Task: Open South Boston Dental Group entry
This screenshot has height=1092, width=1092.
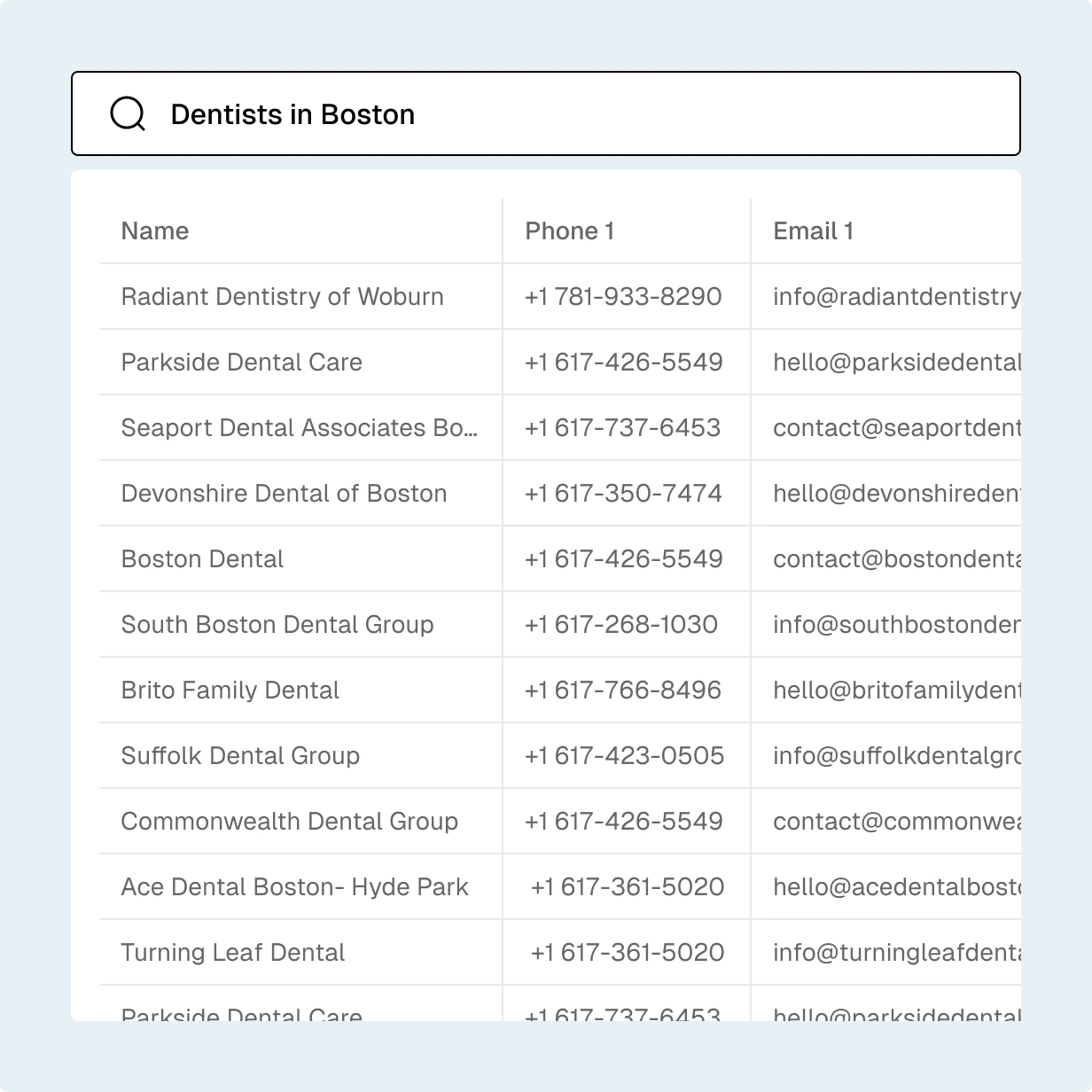Action: (x=277, y=625)
